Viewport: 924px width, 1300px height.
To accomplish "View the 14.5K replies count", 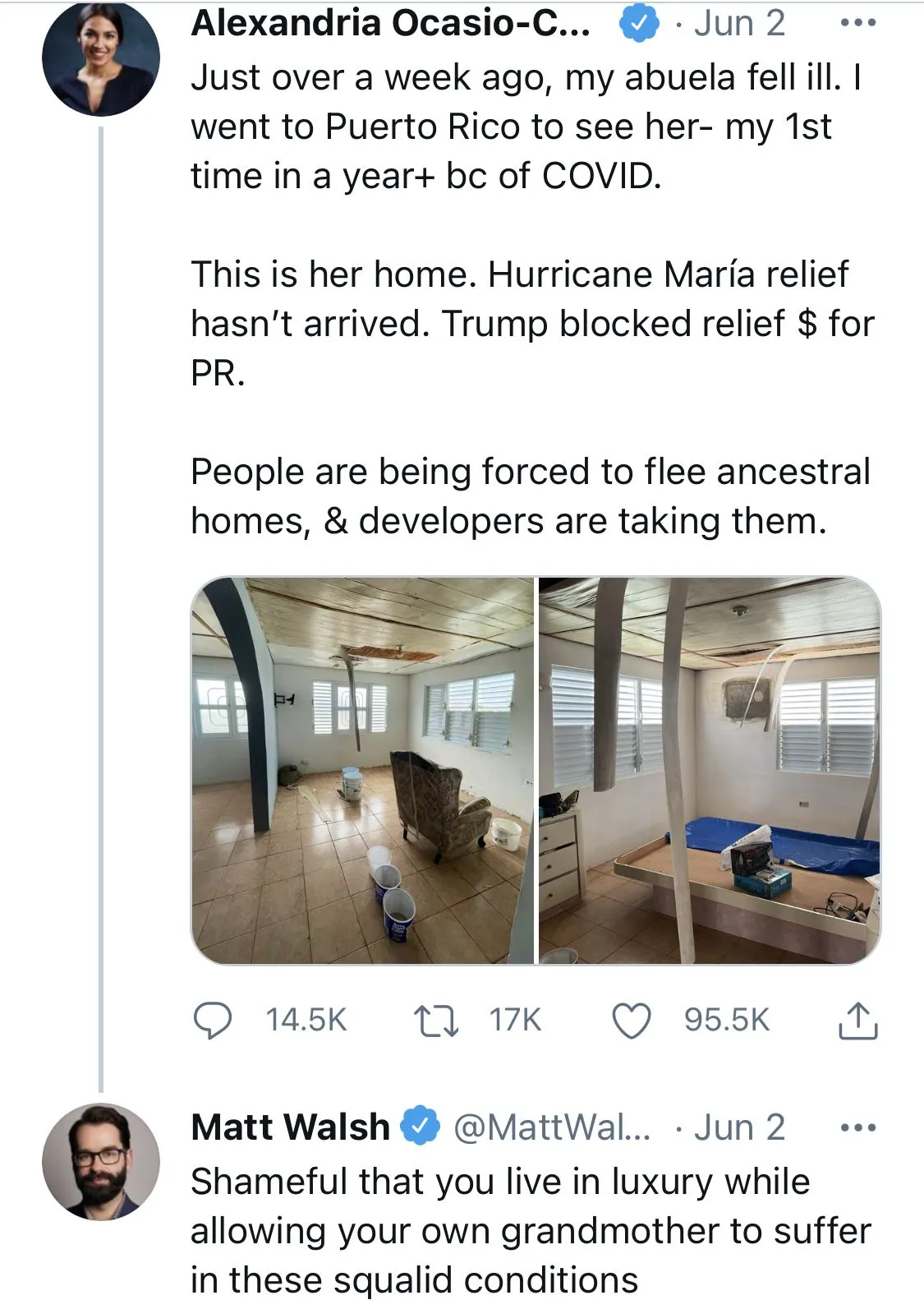I will pos(306,1021).
